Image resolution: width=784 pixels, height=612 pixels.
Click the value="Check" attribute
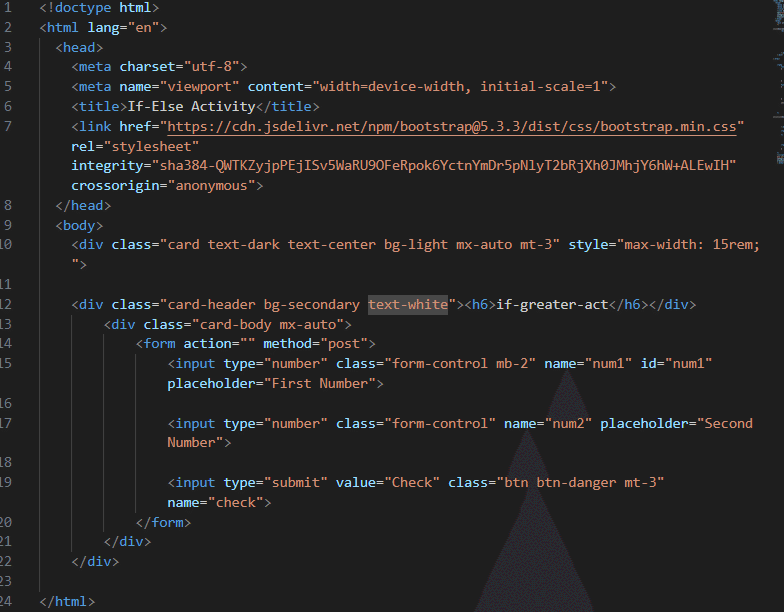388,482
